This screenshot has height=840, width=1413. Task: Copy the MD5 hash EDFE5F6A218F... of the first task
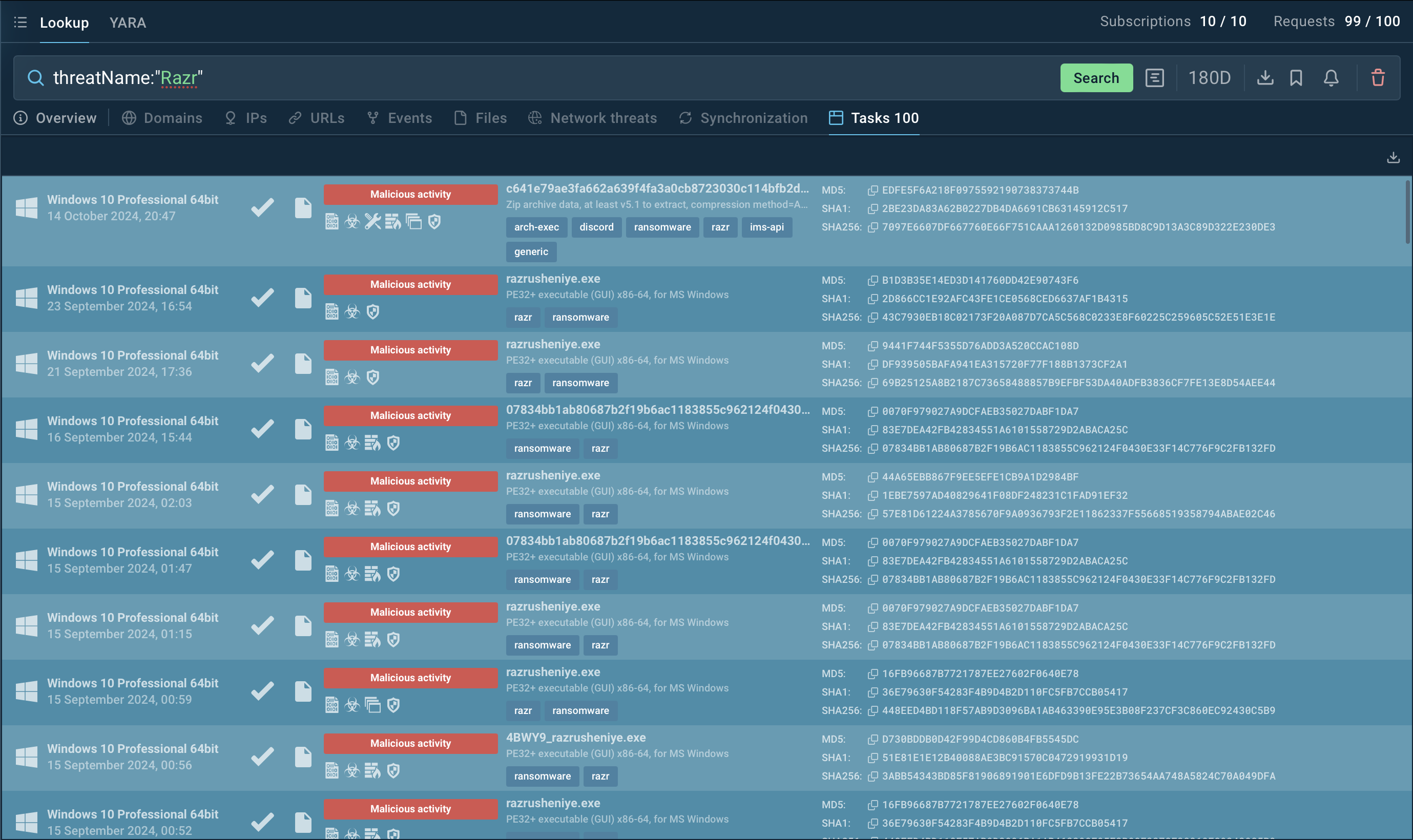point(872,190)
